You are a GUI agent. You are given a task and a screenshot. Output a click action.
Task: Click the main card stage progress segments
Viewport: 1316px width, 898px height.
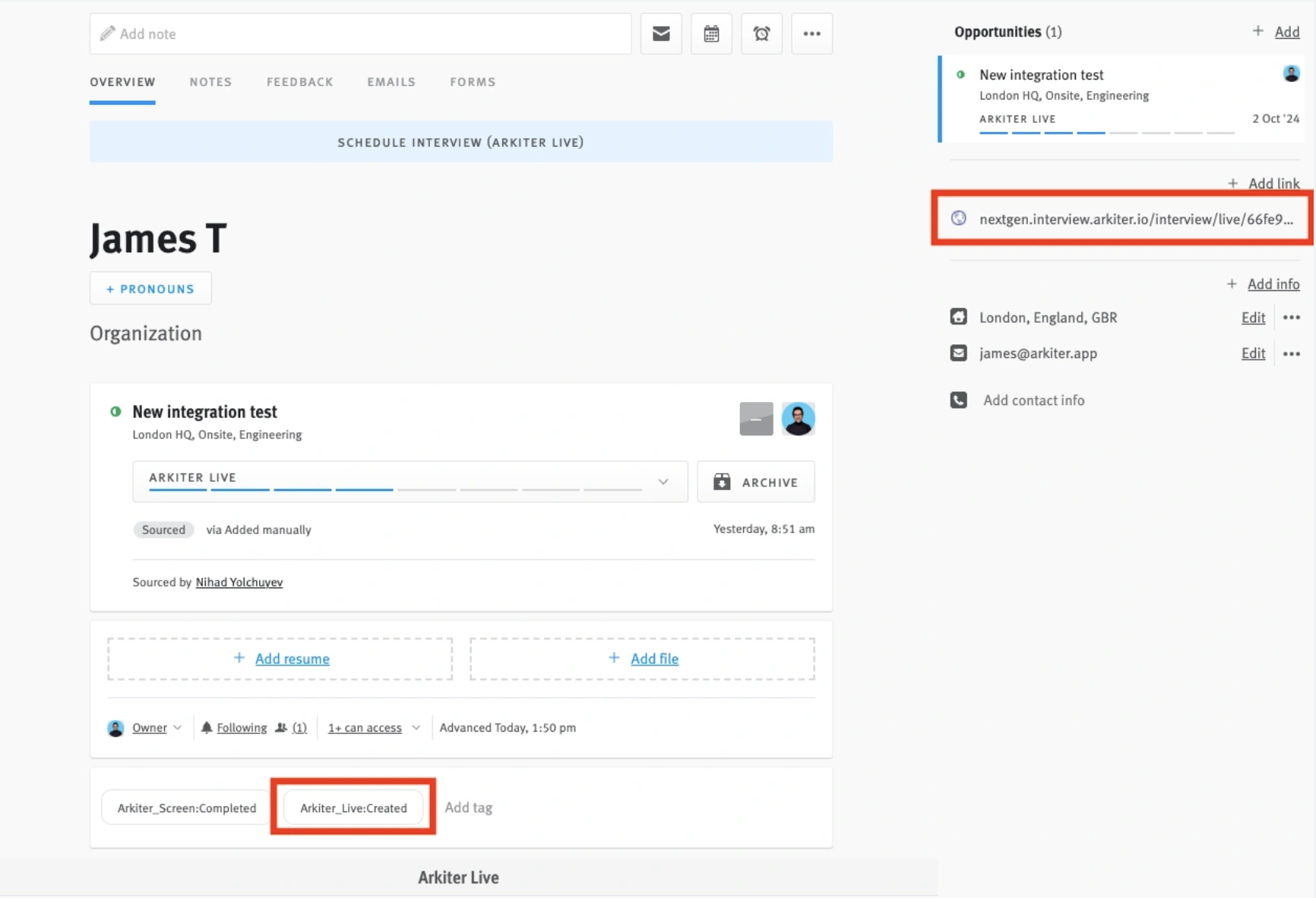point(395,490)
